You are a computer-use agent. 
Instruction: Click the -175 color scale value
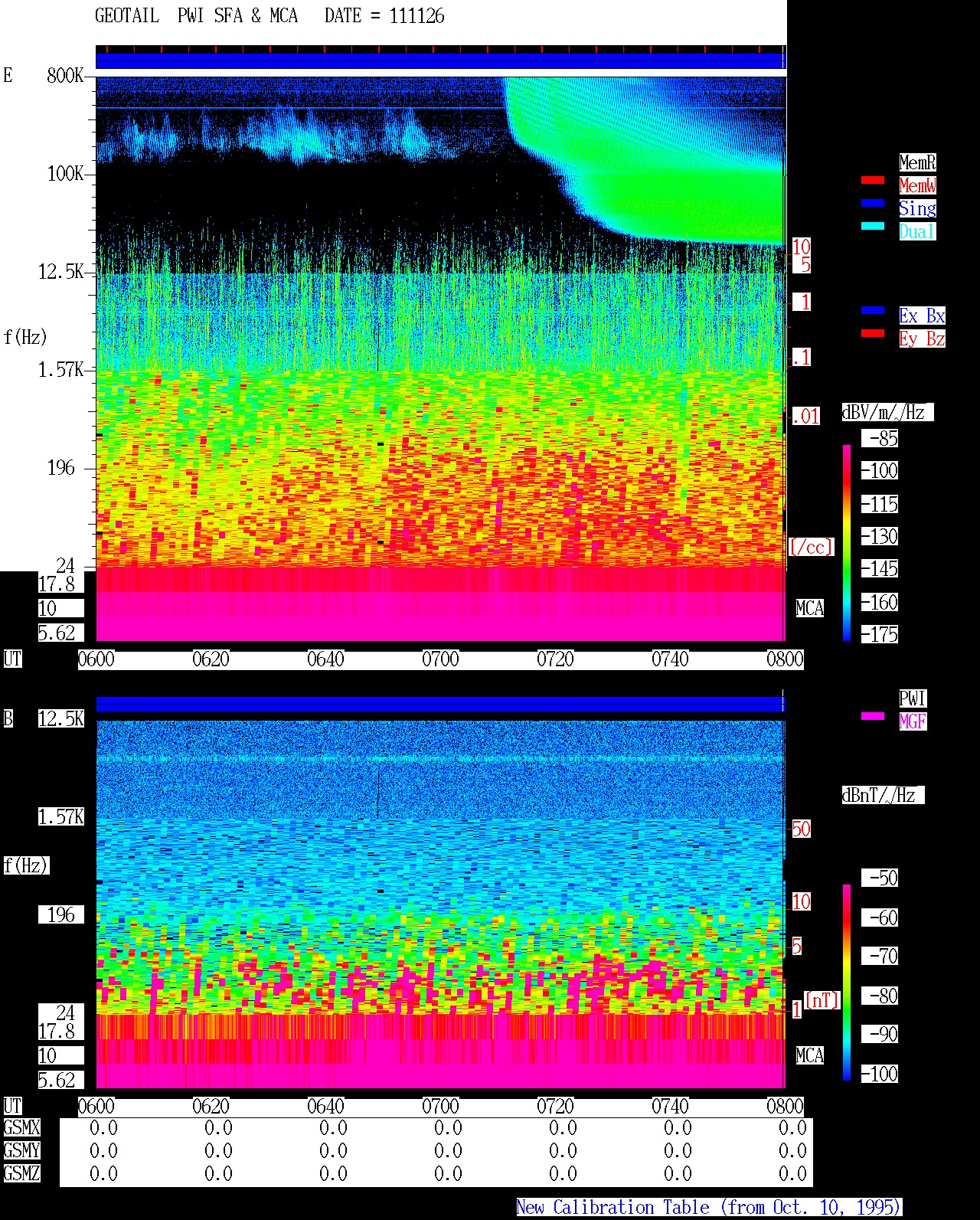880,634
